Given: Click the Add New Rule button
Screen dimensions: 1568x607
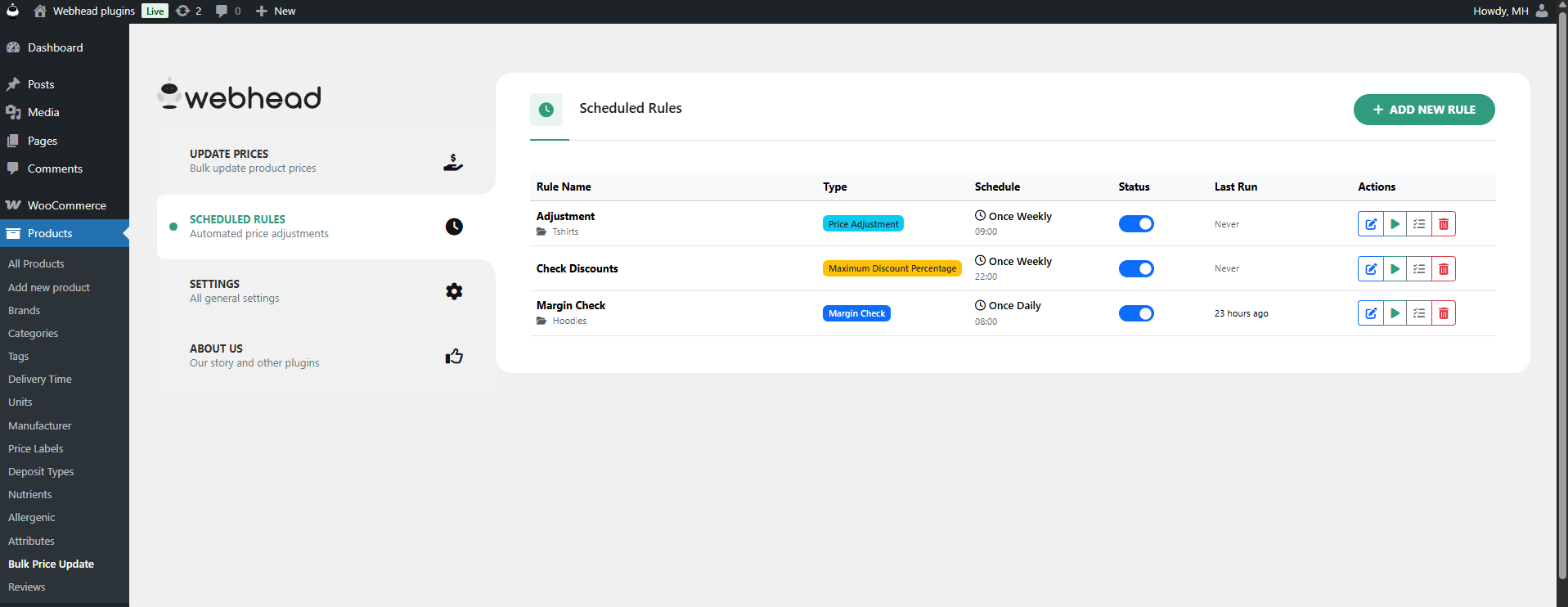Looking at the screenshot, I should [1424, 110].
